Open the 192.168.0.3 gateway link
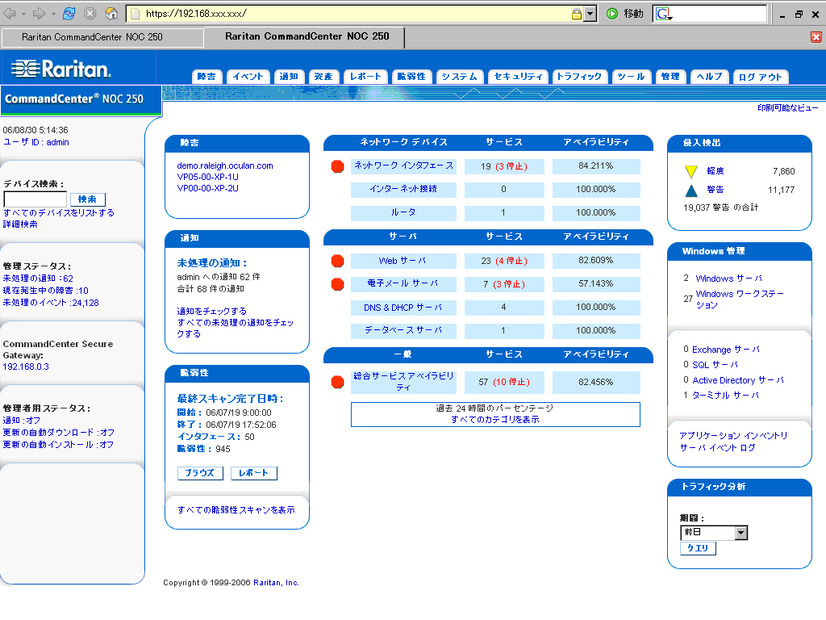Viewport: 826px width, 620px height. 26,367
